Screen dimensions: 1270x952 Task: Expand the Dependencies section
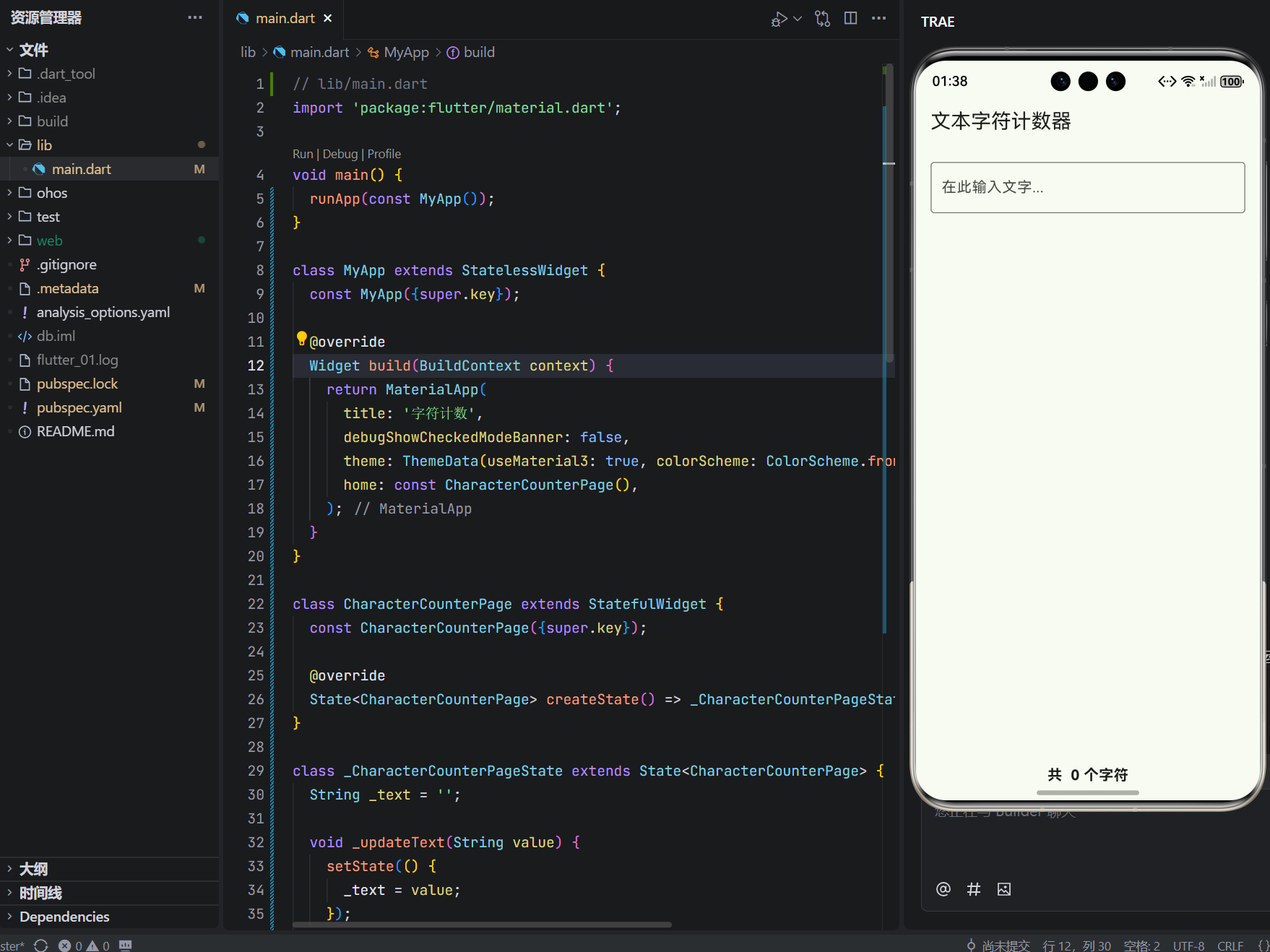click(x=109, y=917)
